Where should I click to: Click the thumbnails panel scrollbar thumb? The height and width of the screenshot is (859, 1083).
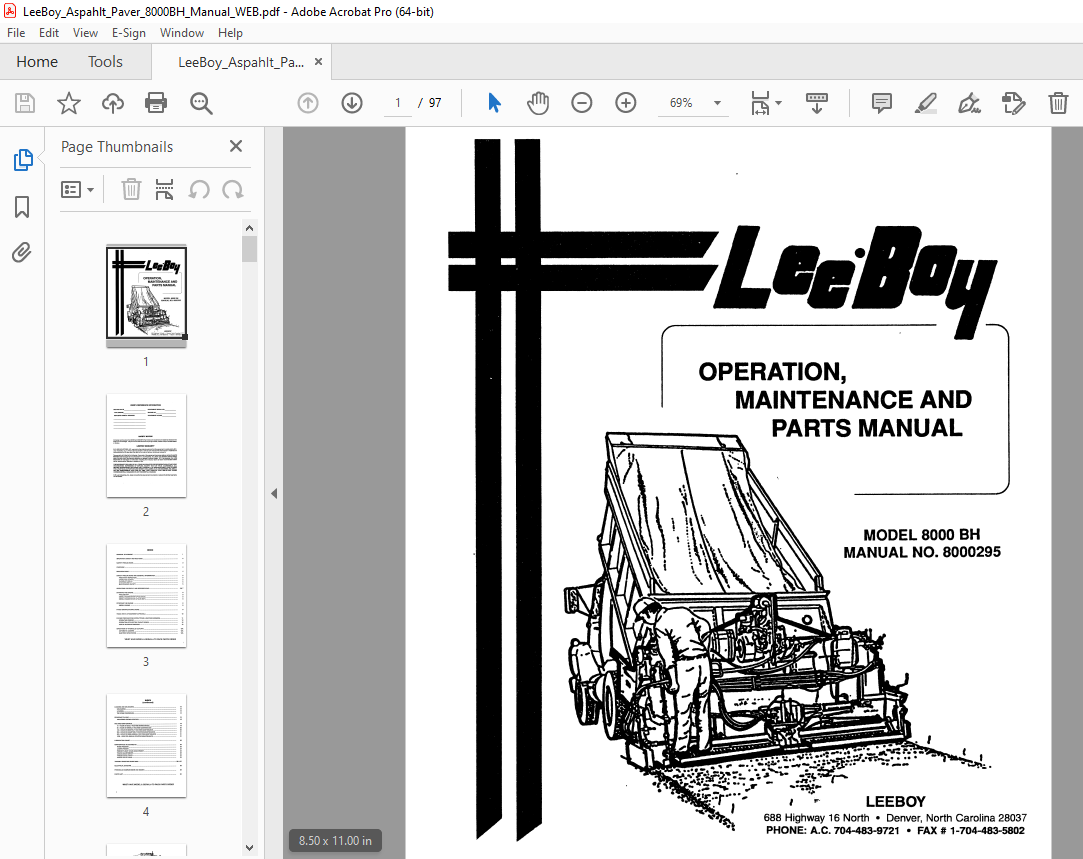pyautogui.click(x=249, y=249)
